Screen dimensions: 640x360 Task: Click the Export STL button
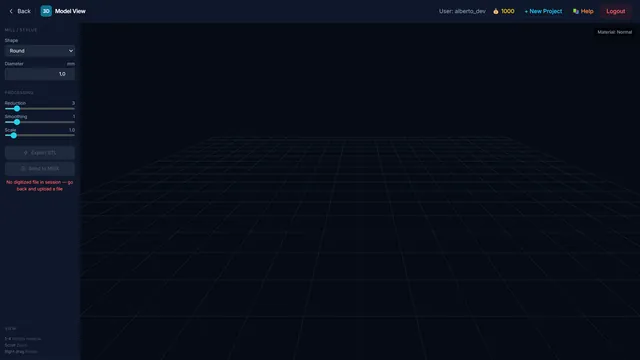(40, 153)
